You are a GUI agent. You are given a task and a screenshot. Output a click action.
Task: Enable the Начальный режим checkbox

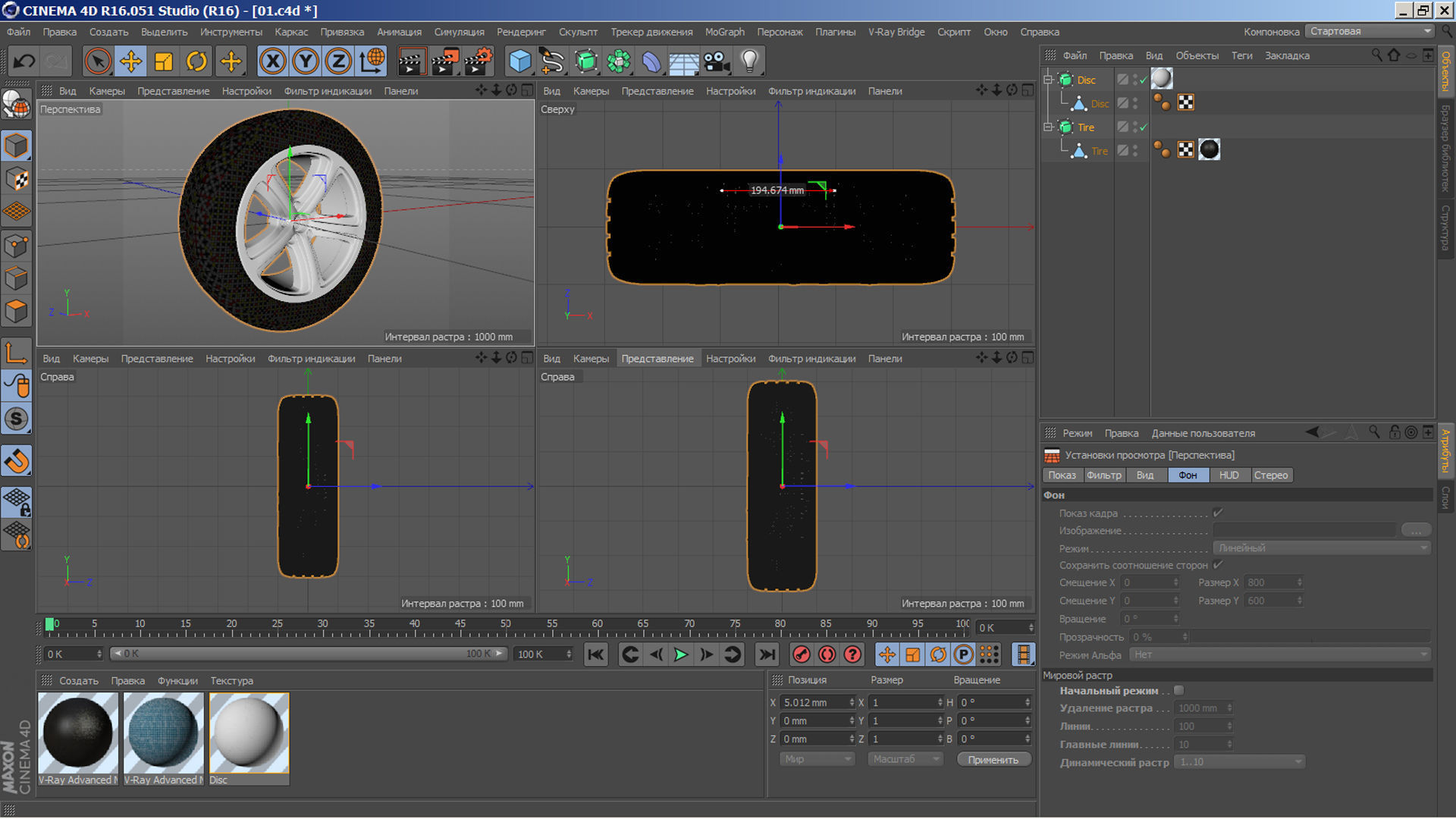pos(1178,691)
